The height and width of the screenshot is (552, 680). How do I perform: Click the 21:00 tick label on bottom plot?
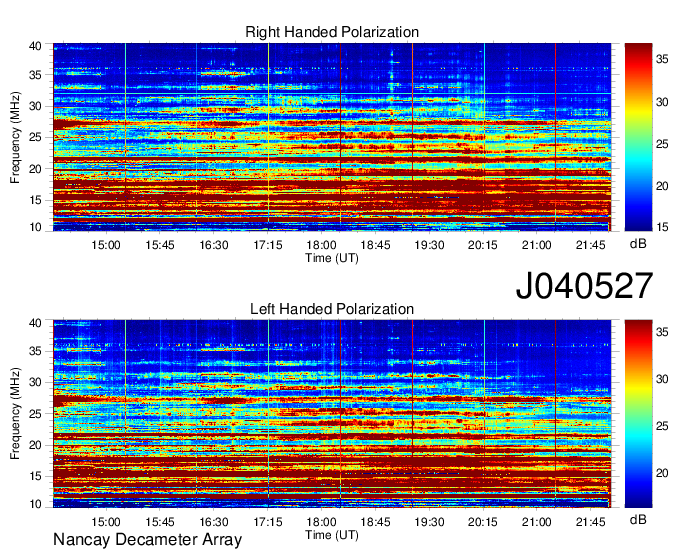(536, 522)
